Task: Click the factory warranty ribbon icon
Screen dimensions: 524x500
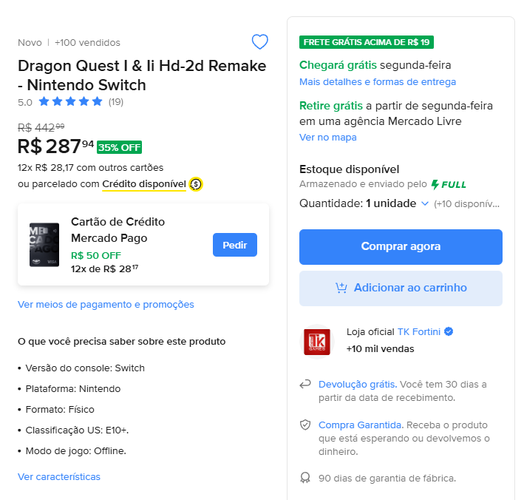Action: click(x=305, y=478)
